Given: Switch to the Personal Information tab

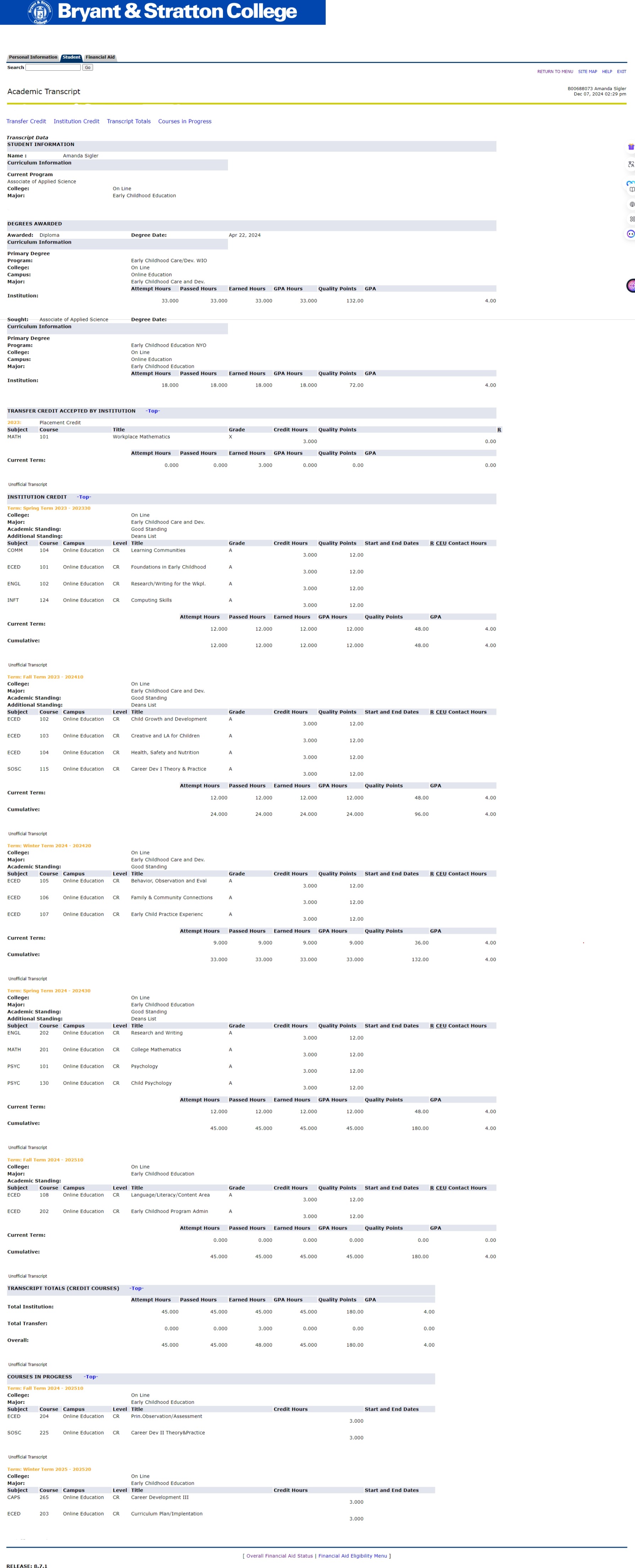Looking at the screenshot, I should [x=33, y=57].
